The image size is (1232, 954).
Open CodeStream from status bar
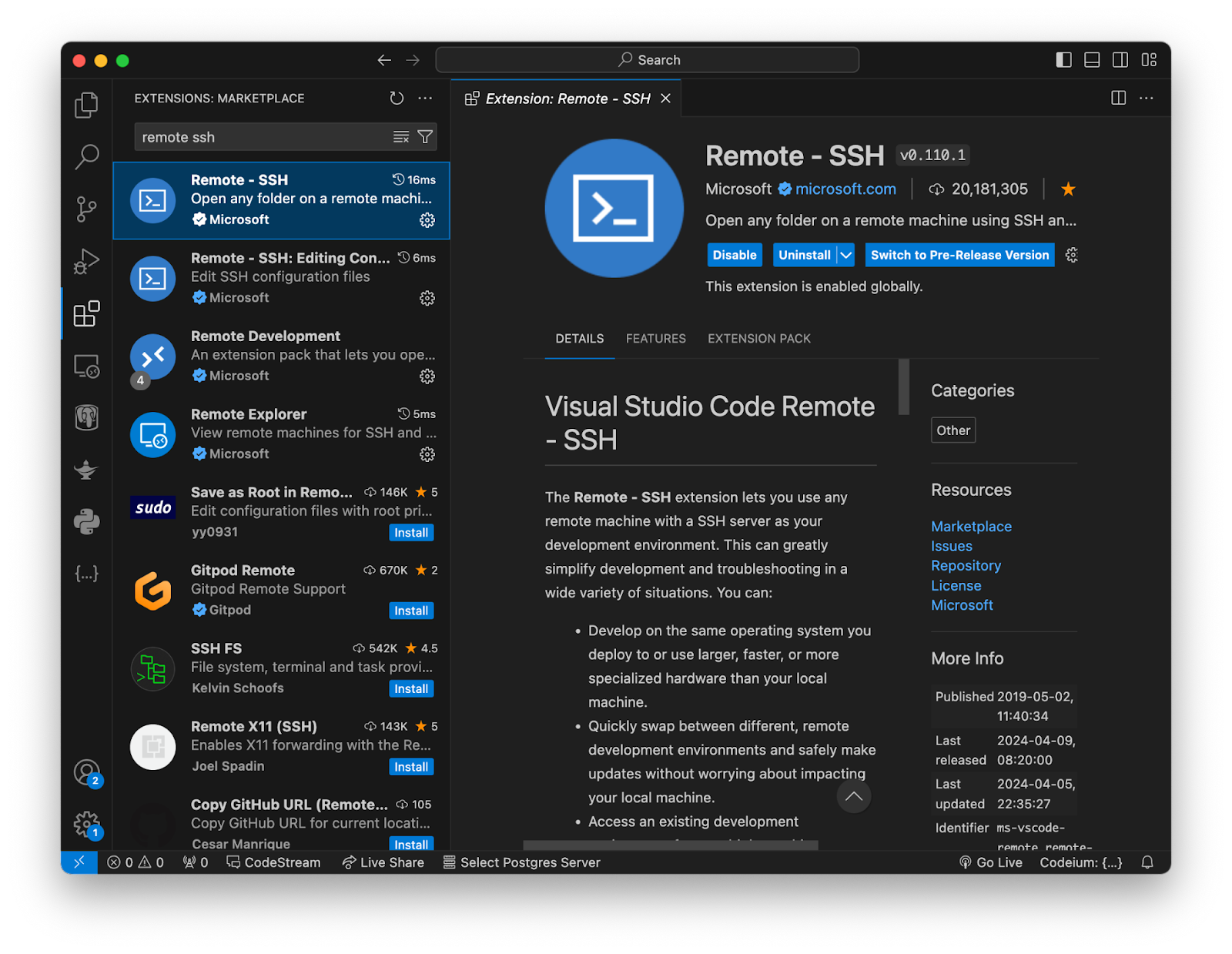point(273,862)
